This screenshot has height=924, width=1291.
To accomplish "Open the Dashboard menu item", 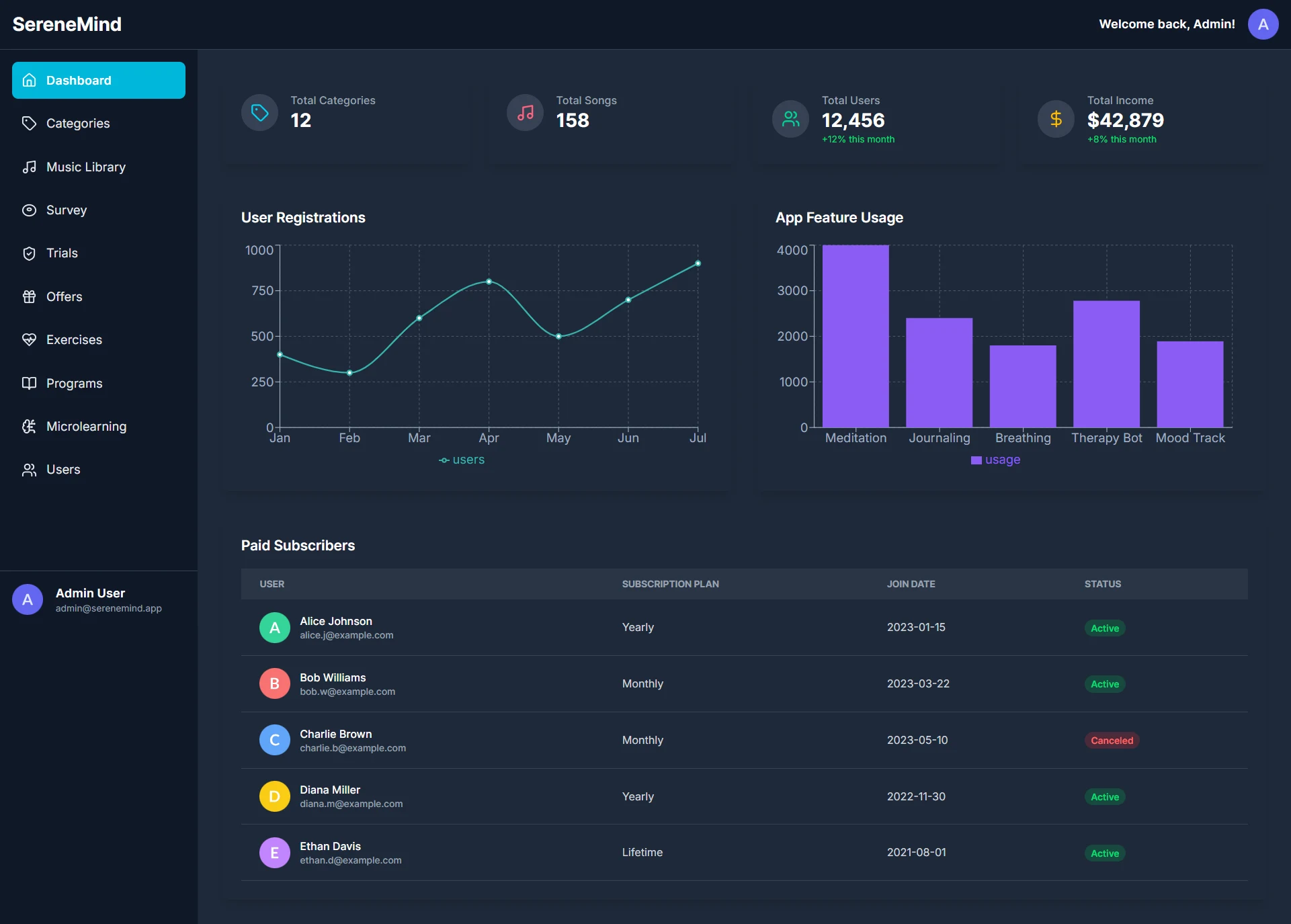I will coord(99,81).
